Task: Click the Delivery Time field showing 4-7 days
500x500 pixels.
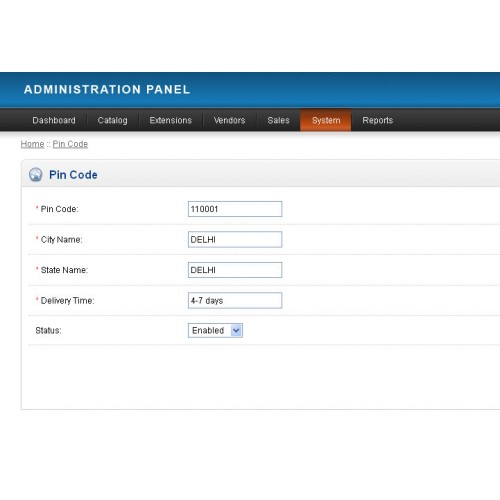Action: click(235, 300)
